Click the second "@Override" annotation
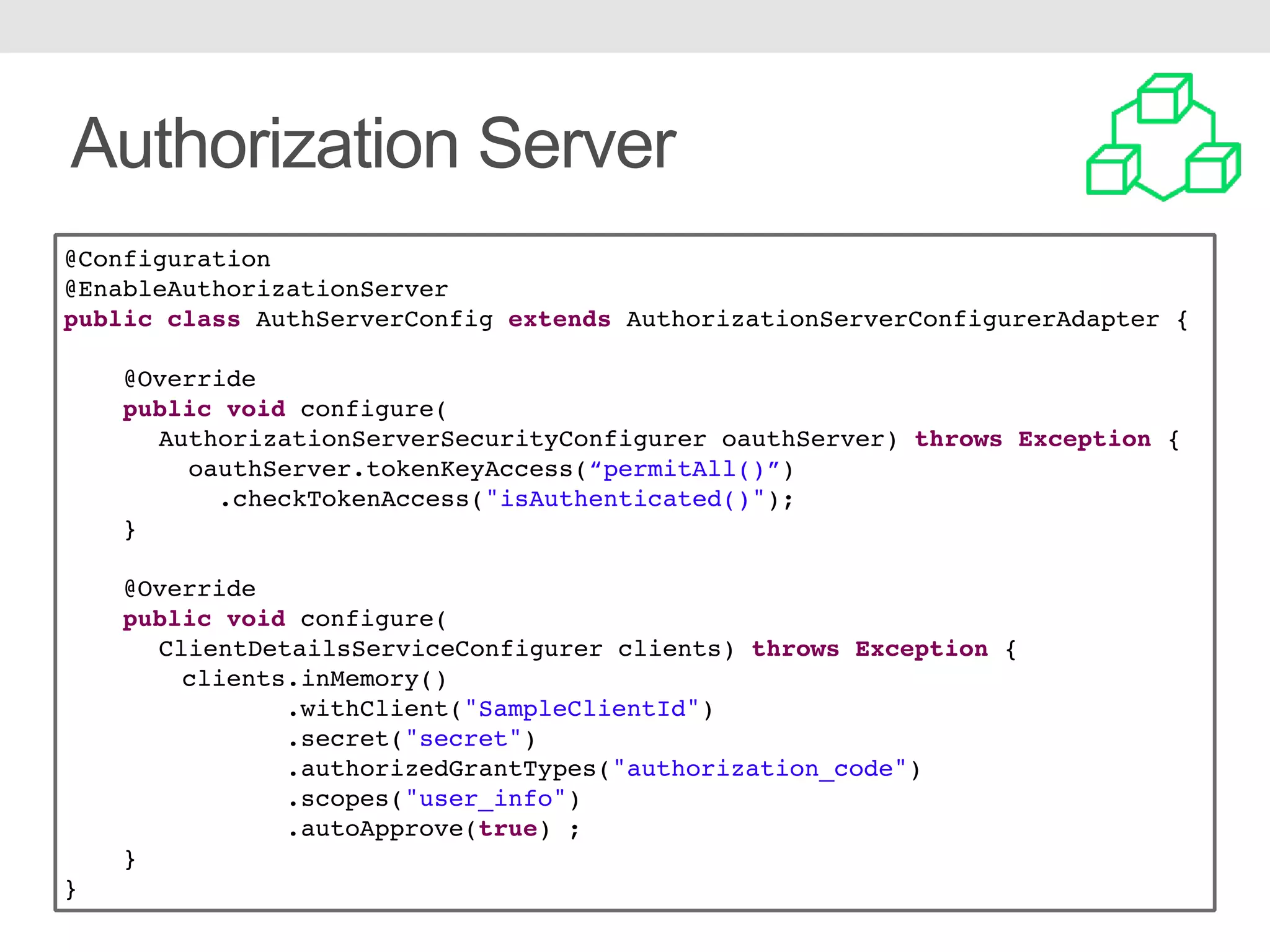 point(190,589)
